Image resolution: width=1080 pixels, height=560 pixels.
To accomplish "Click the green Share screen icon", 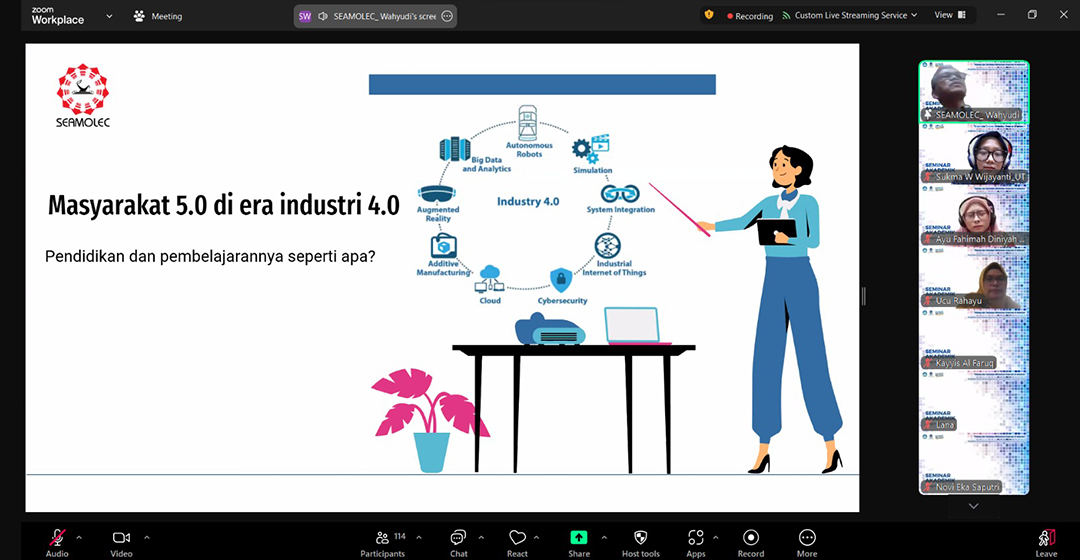I will point(579,538).
